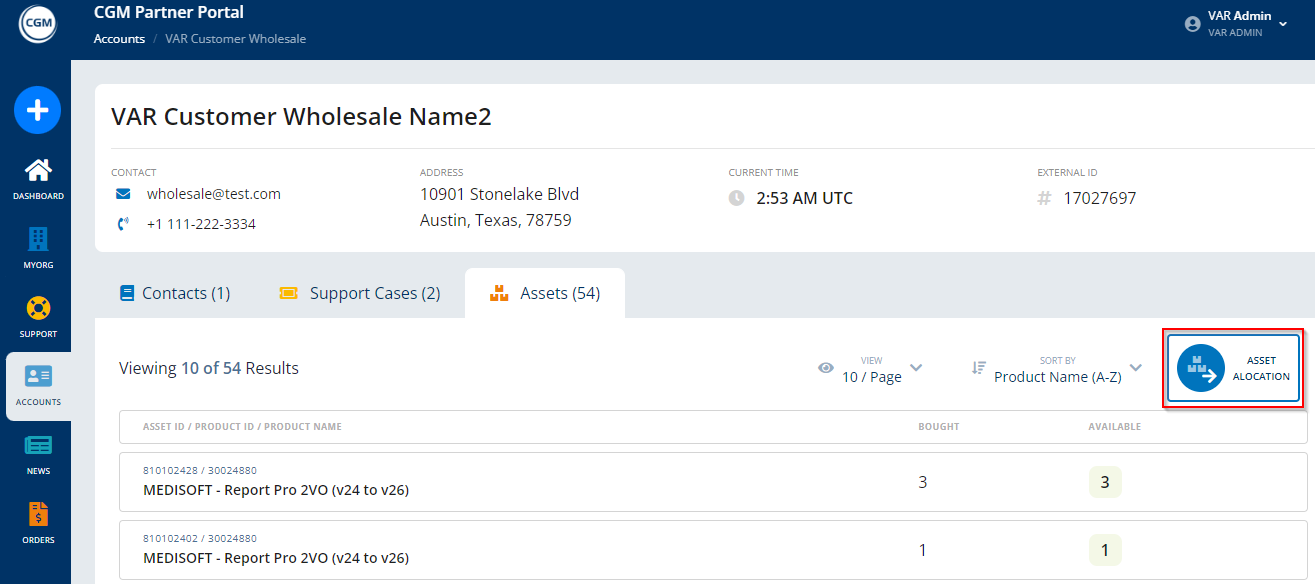Open the Support lifebuoy icon
The image size is (1315, 584).
38,309
